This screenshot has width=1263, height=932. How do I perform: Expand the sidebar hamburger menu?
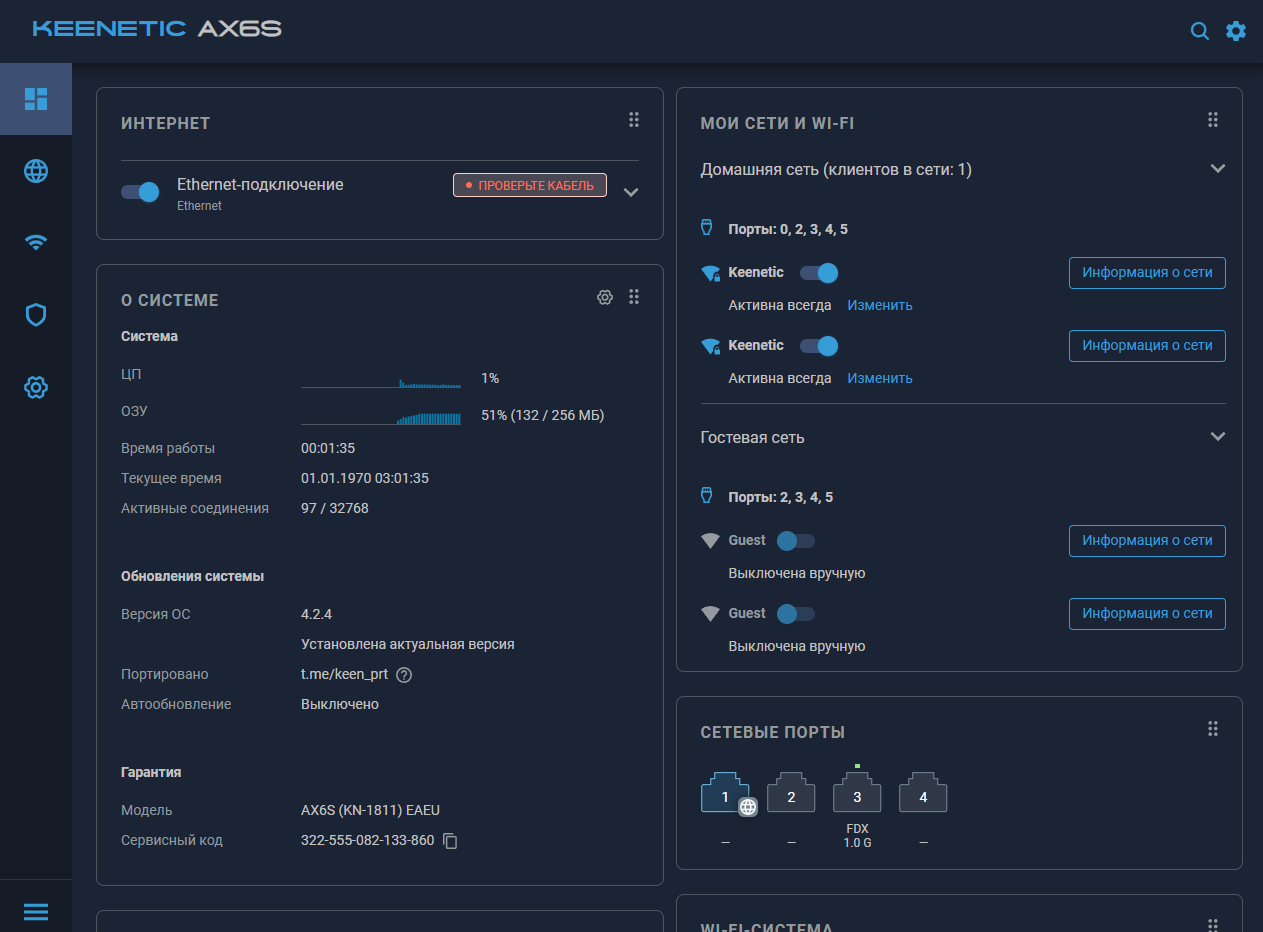[36, 911]
